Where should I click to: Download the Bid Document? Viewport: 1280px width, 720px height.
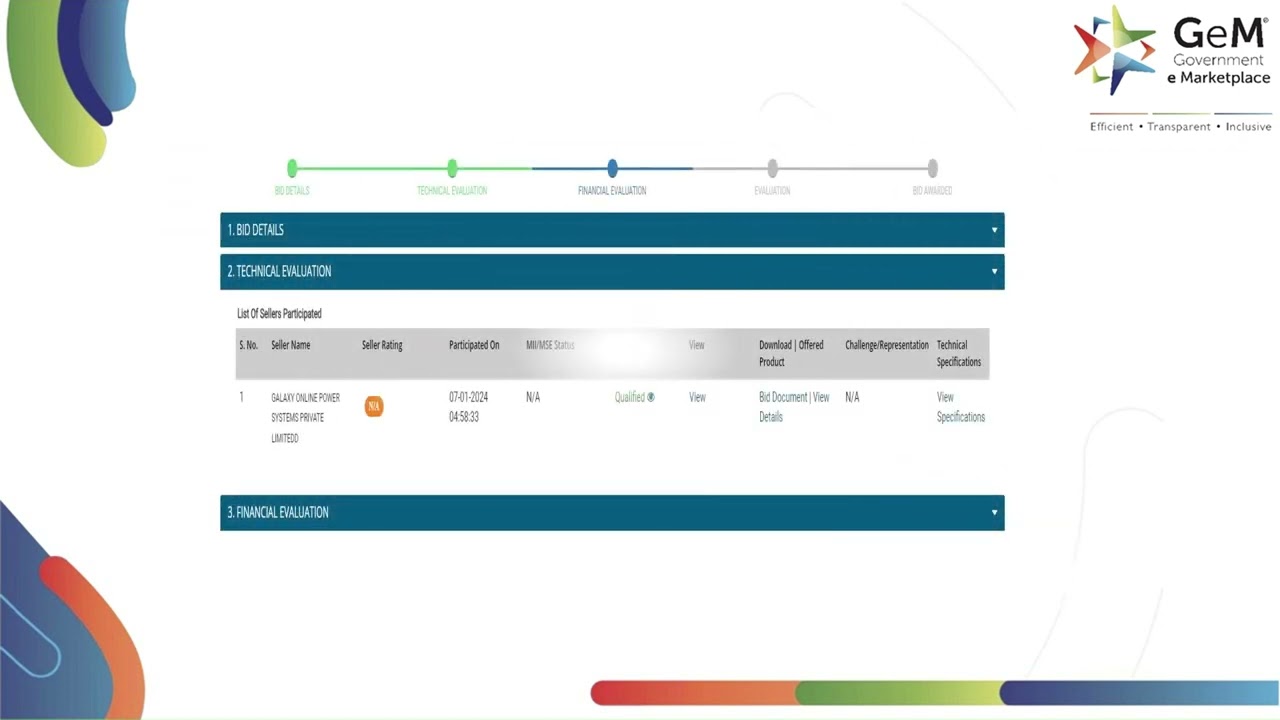(783, 397)
